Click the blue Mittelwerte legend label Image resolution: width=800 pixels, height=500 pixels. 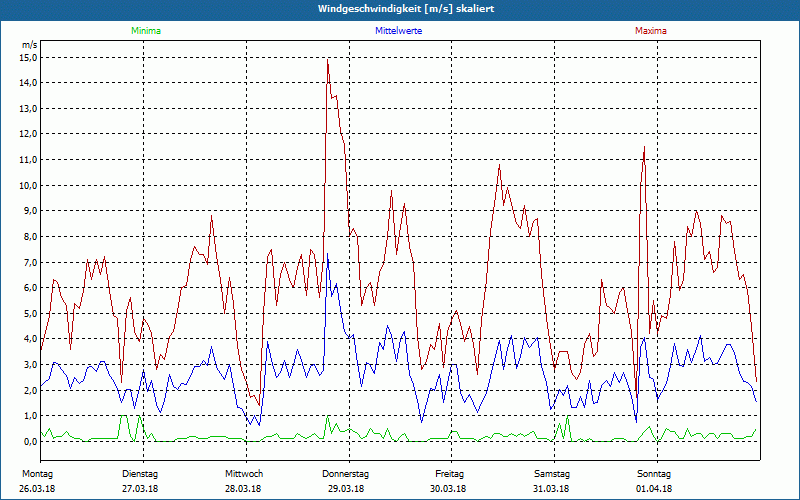point(398,31)
